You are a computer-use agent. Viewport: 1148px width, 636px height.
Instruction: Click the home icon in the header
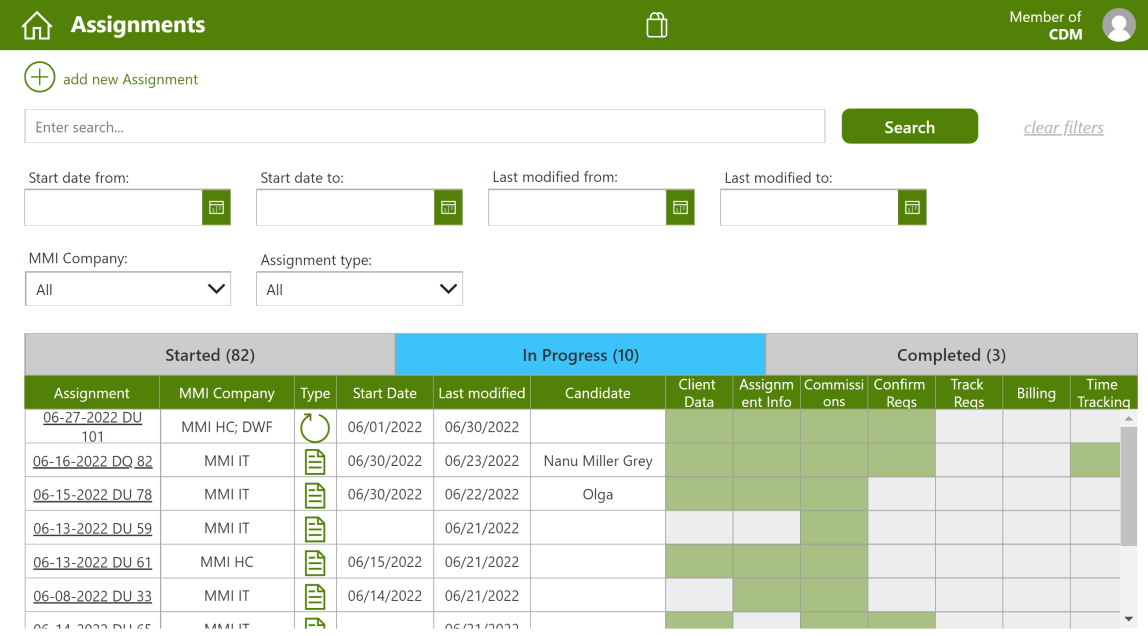(36, 24)
